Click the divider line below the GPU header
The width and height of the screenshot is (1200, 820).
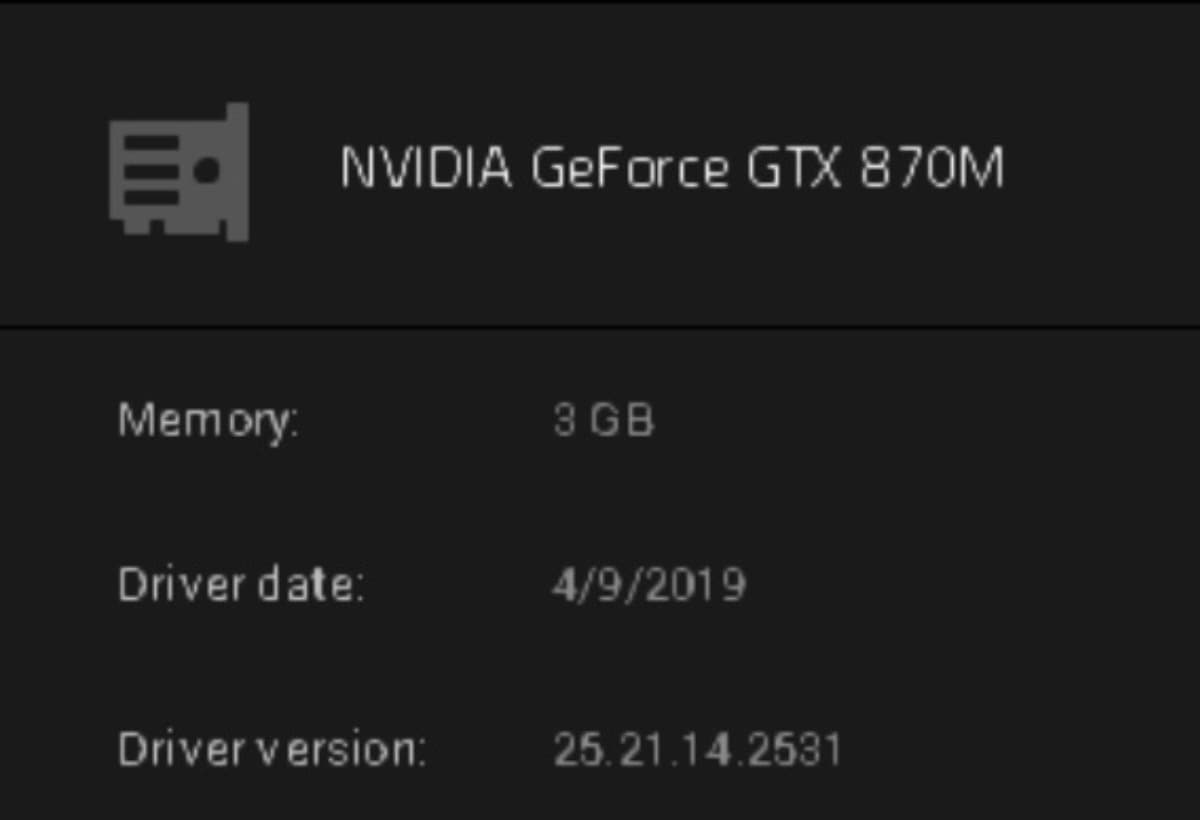point(600,326)
